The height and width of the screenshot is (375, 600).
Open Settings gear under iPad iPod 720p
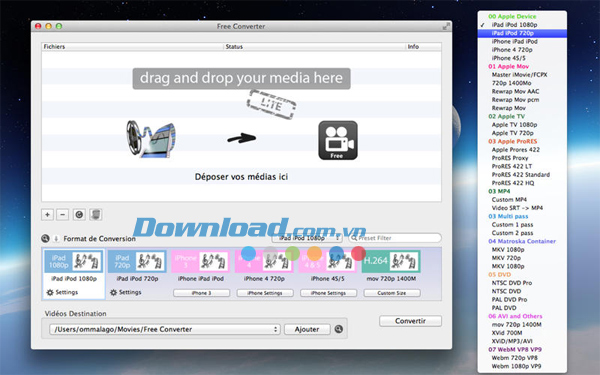click(x=126, y=292)
